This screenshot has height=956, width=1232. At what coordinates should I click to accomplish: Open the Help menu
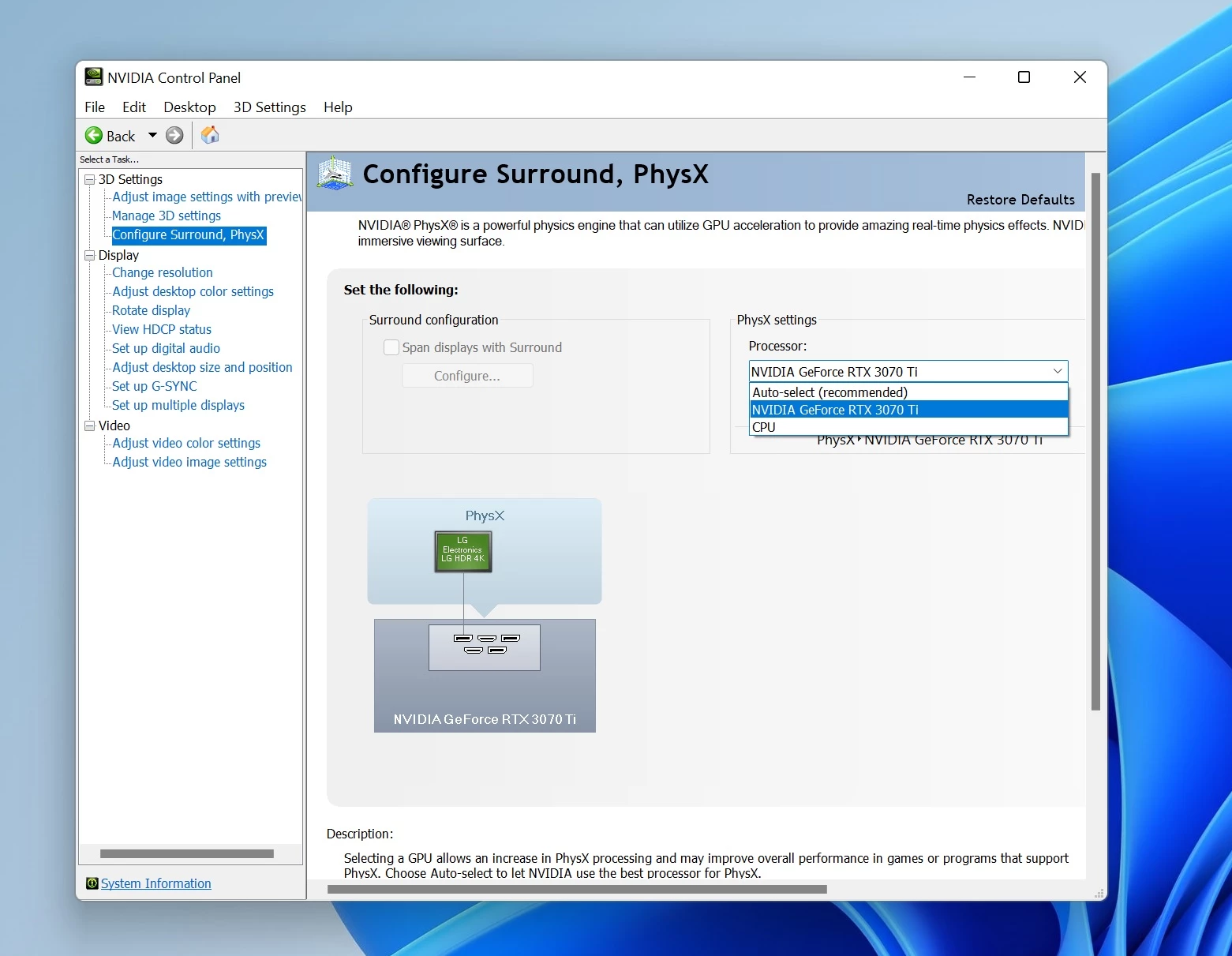point(338,107)
